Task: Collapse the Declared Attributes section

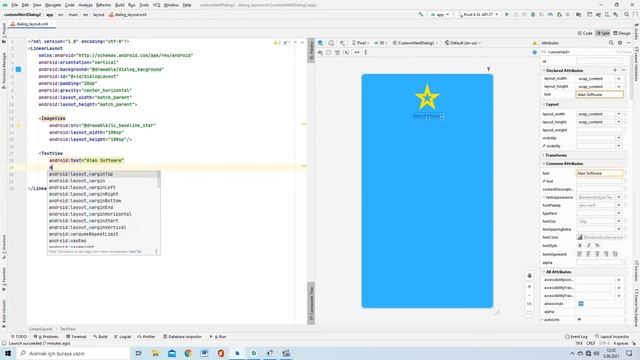Action: tap(544, 71)
